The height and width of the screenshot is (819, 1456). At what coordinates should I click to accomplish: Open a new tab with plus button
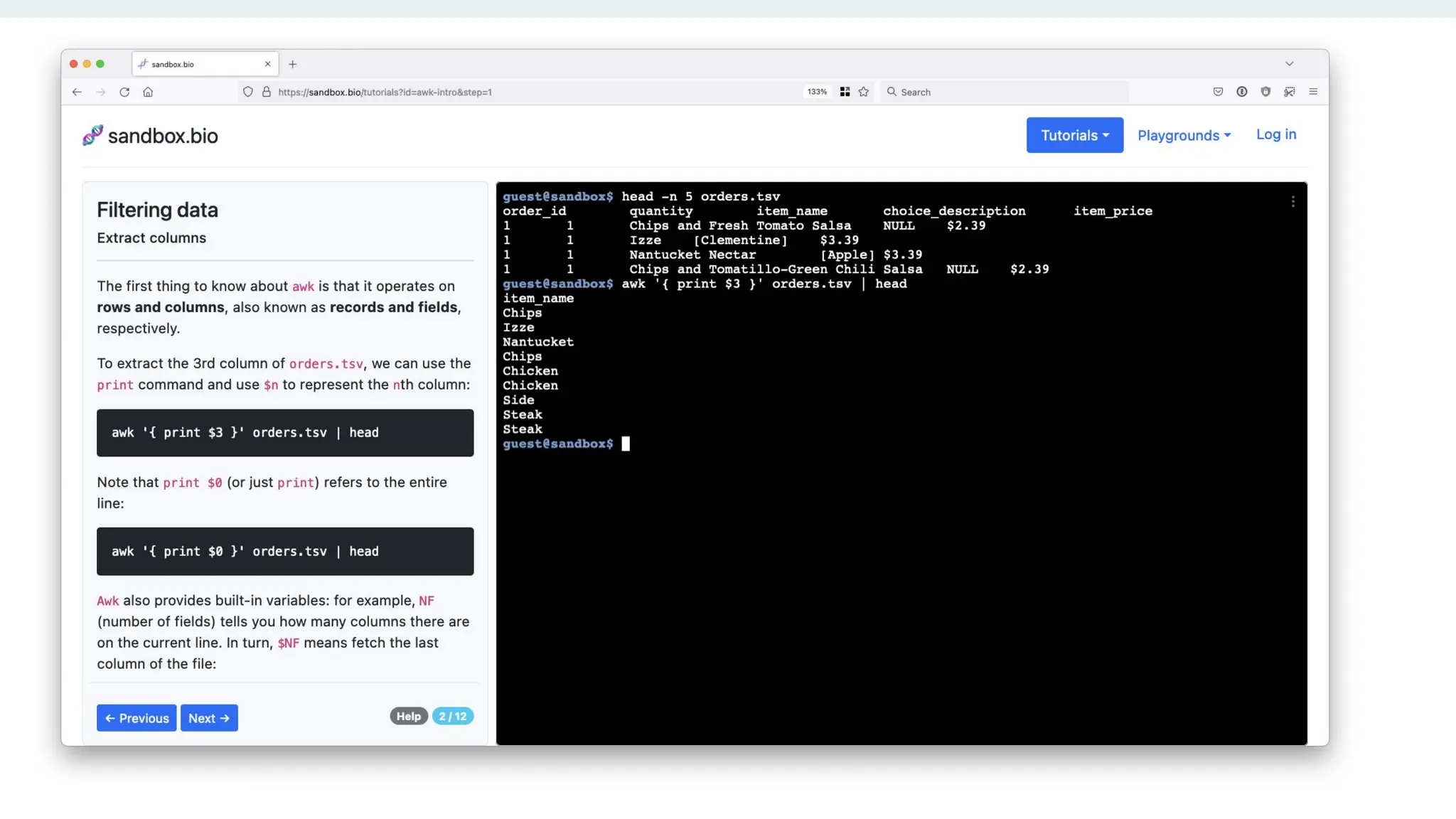point(292,64)
